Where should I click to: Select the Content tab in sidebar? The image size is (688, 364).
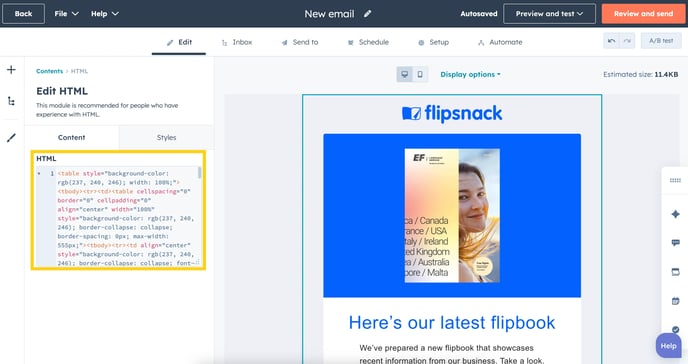(x=72, y=137)
